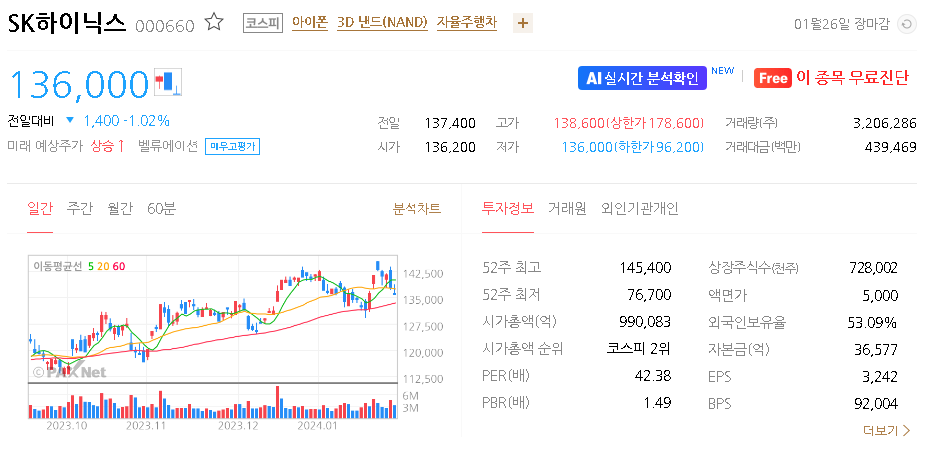Click the 52주 최저 value 76,700
This screenshot has height=450, width=928.
point(649,295)
